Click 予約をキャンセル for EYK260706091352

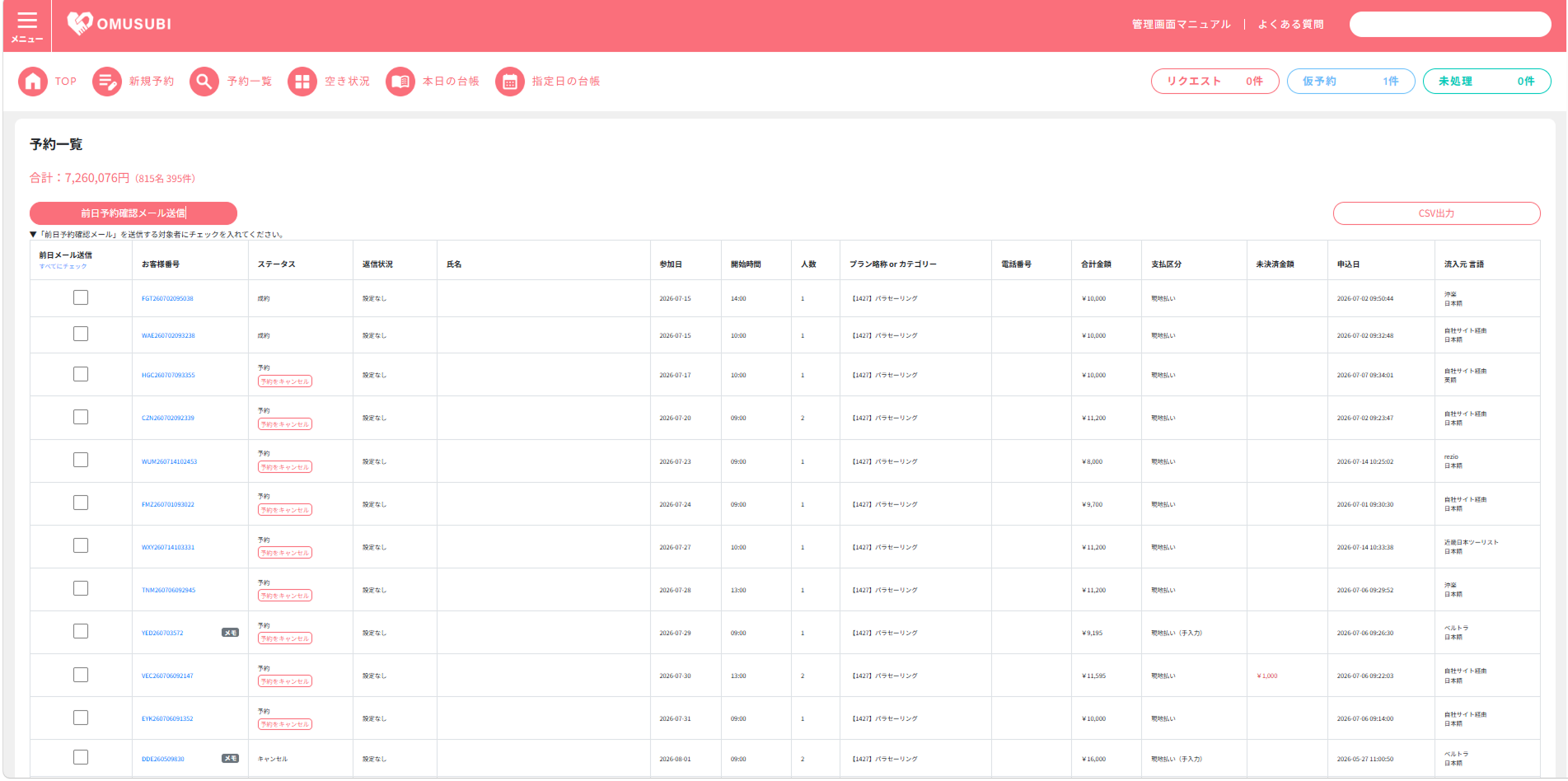coord(285,724)
